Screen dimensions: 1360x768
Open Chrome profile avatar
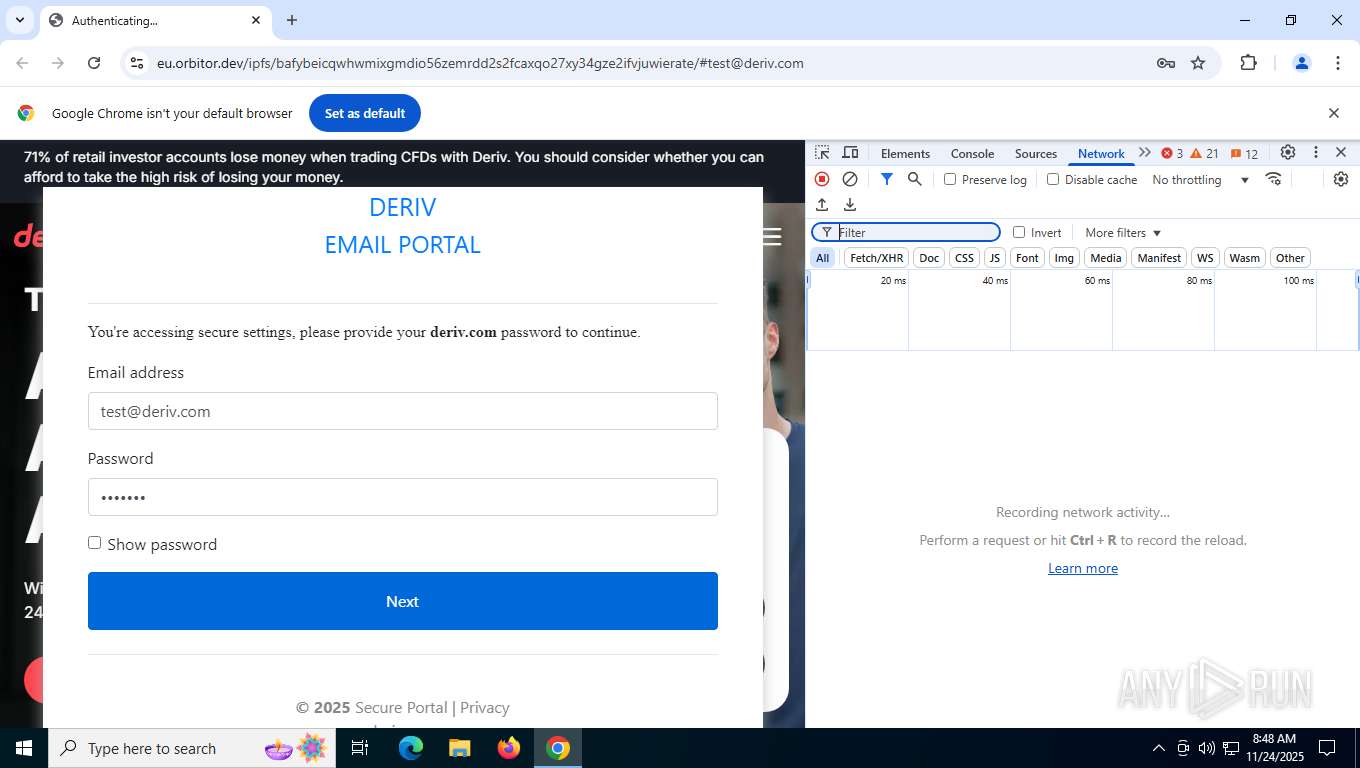coord(1302,63)
